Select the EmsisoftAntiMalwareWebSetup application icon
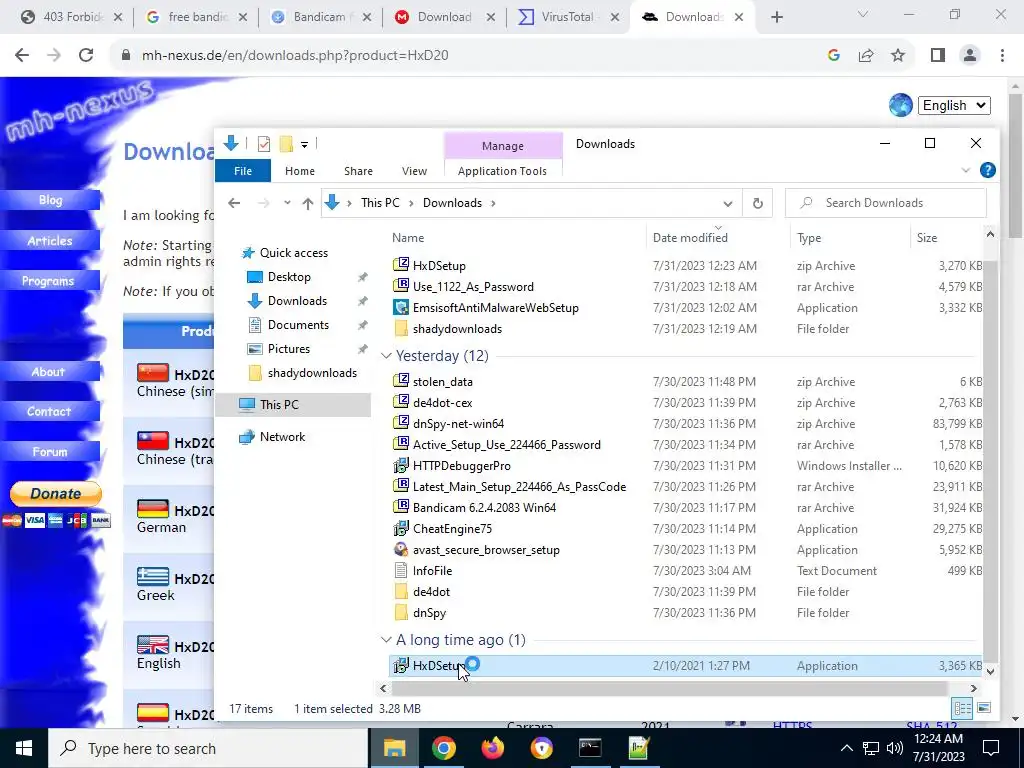1024x768 pixels. coord(400,307)
